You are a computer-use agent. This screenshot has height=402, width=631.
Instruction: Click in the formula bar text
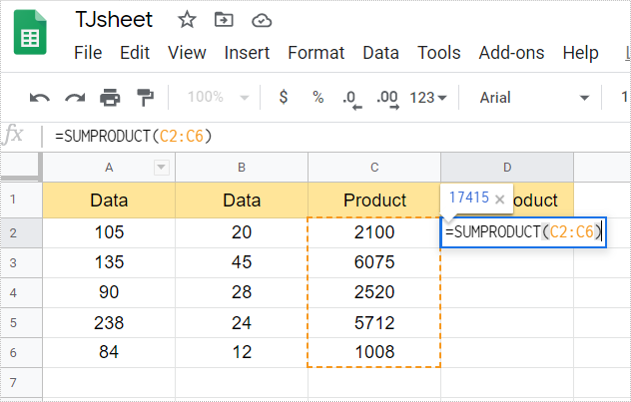click(x=133, y=136)
